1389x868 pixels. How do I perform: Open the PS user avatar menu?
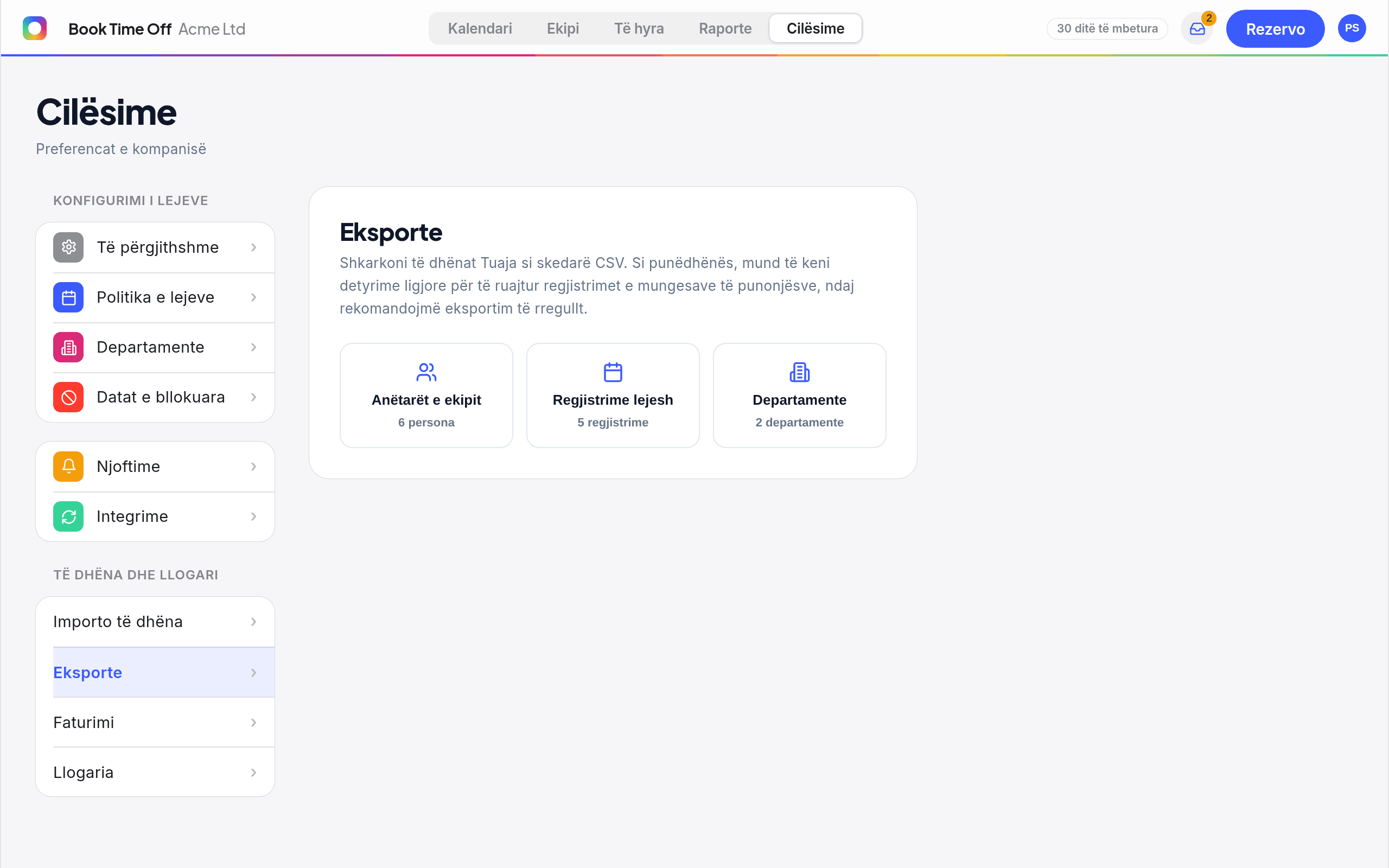tap(1351, 28)
